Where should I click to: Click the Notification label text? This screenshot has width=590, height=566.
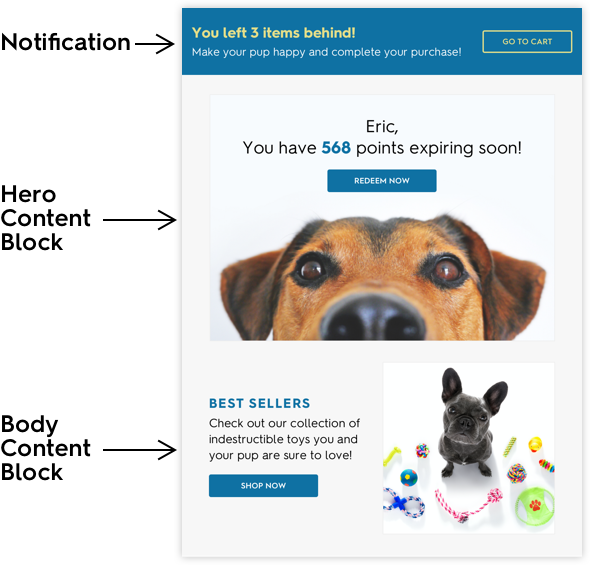(x=65, y=42)
